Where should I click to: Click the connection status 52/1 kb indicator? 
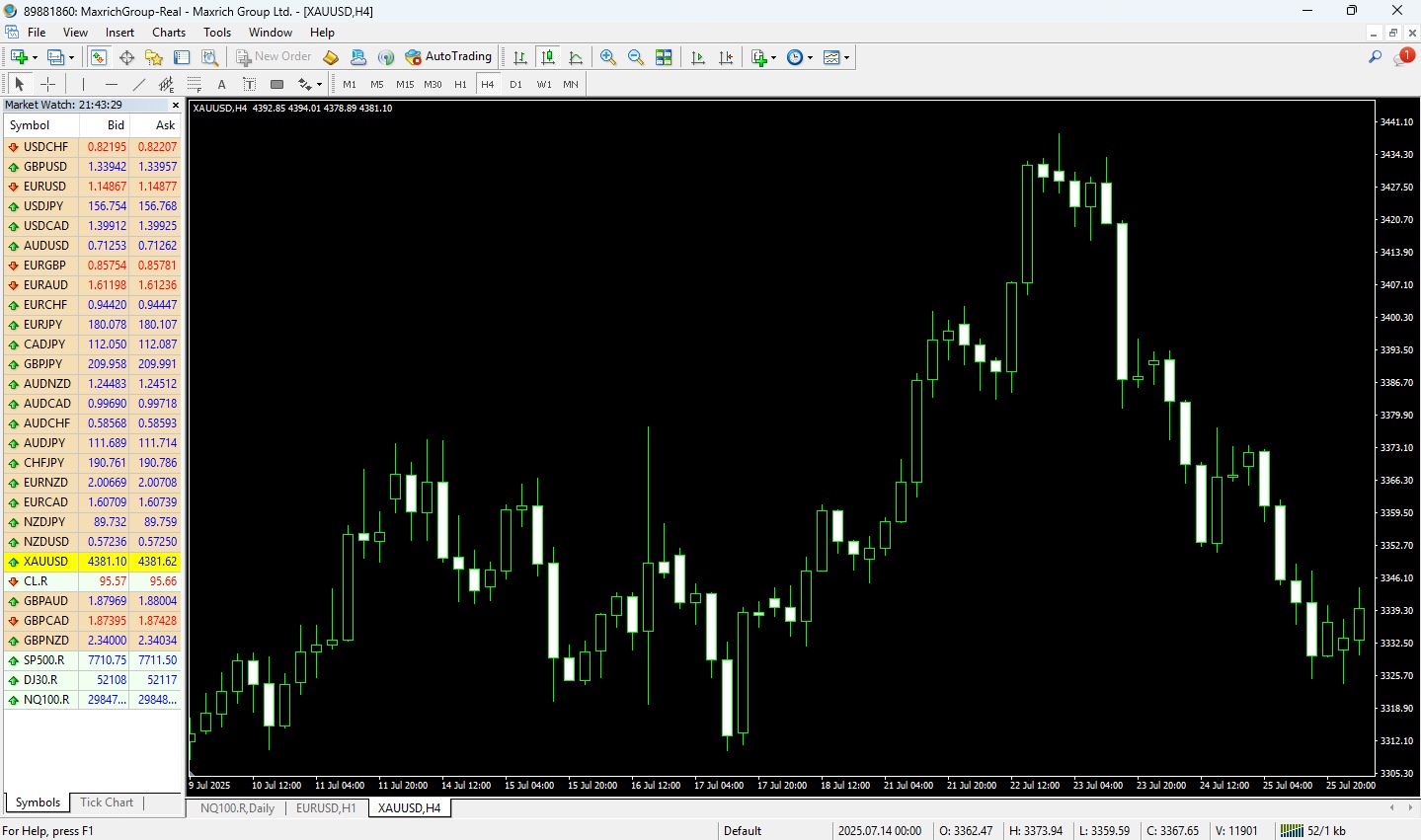coord(1312,831)
